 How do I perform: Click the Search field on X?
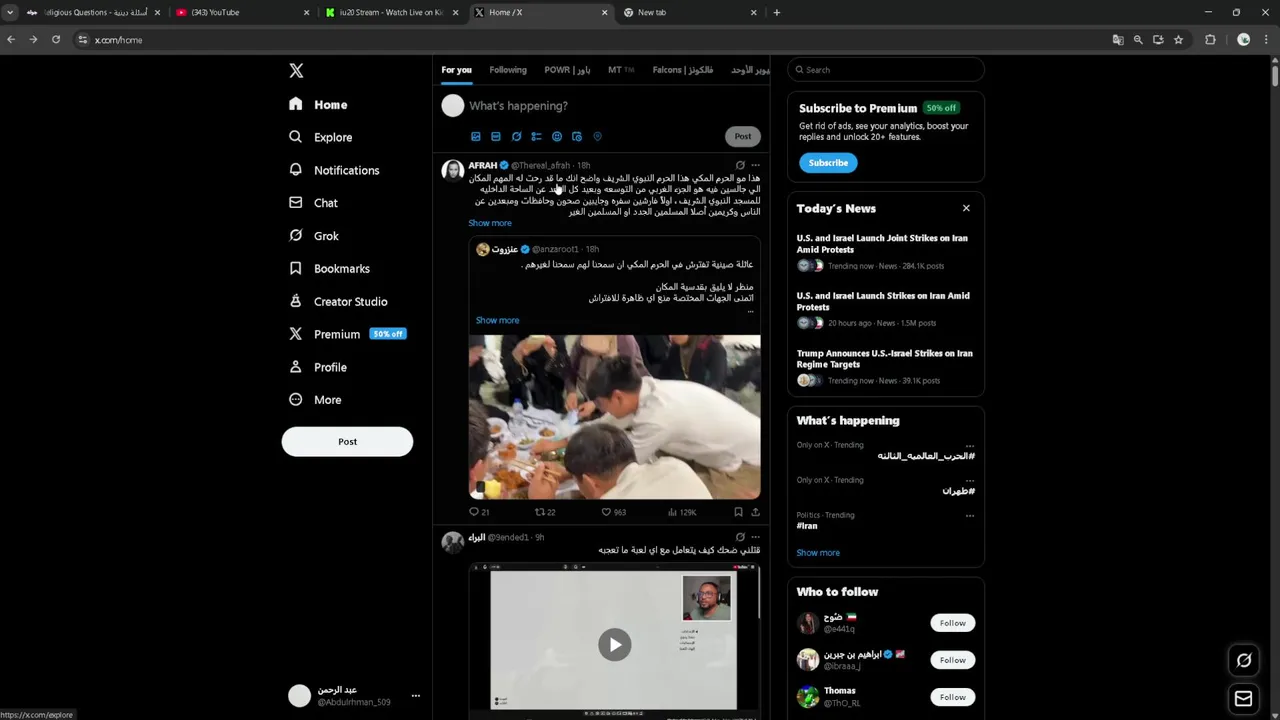pos(886,70)
